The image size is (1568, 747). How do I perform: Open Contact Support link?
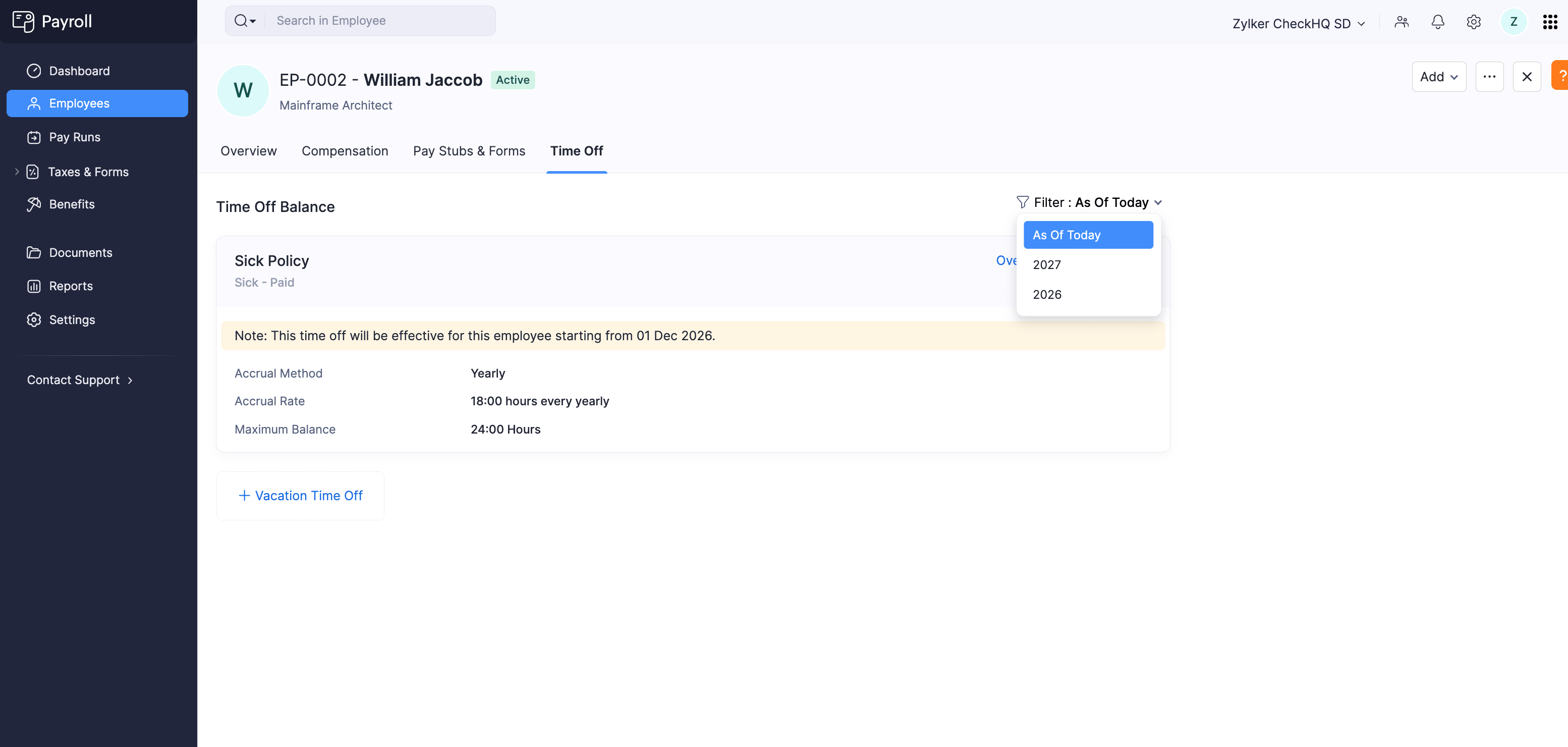(80, 380)
